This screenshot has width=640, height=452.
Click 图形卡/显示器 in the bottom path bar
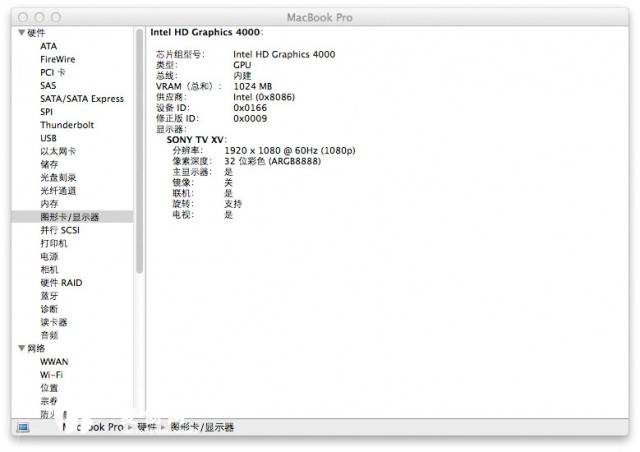click(x=201, y=427)
